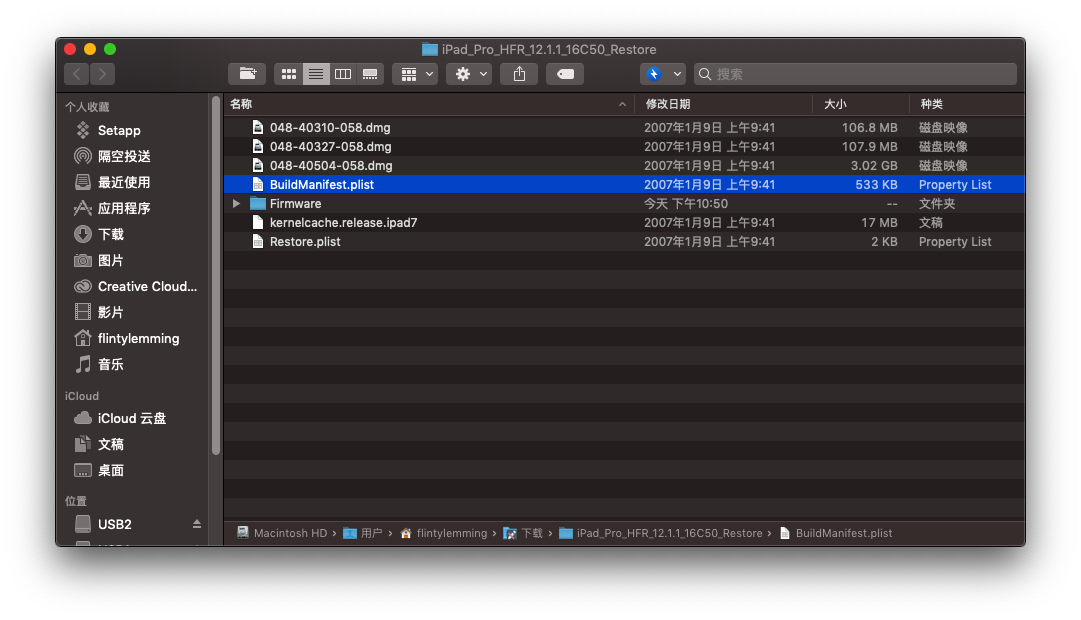The width and height of the screenshot is (1081, 620).
Task: Open the blue Bluetooth toolbar dropdown
Action: coord(663,74)
